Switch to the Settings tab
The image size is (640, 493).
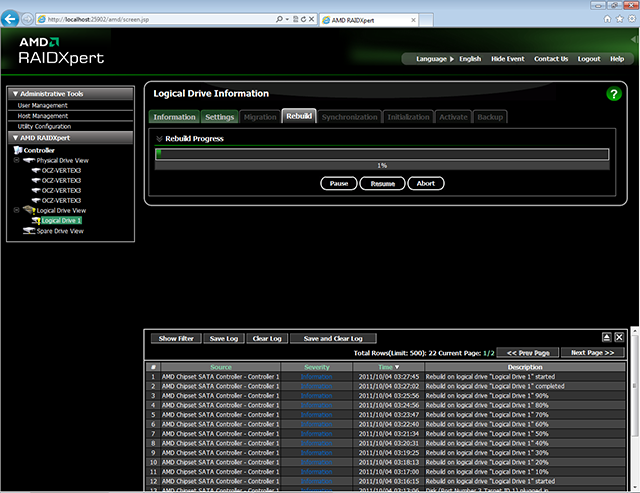click(x=220, y=117)
